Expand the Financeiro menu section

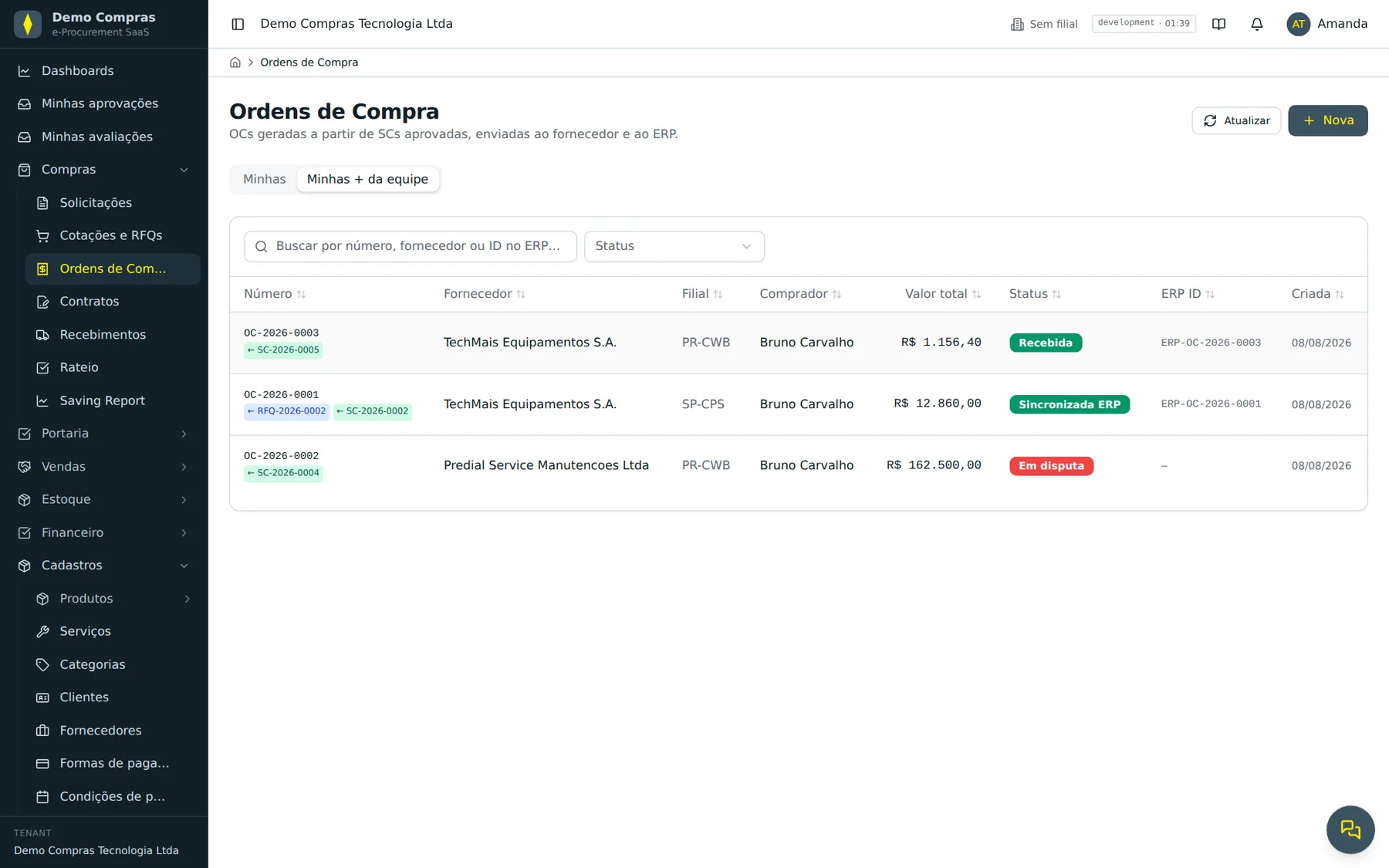pyautogui.click(x=103, y=532)
